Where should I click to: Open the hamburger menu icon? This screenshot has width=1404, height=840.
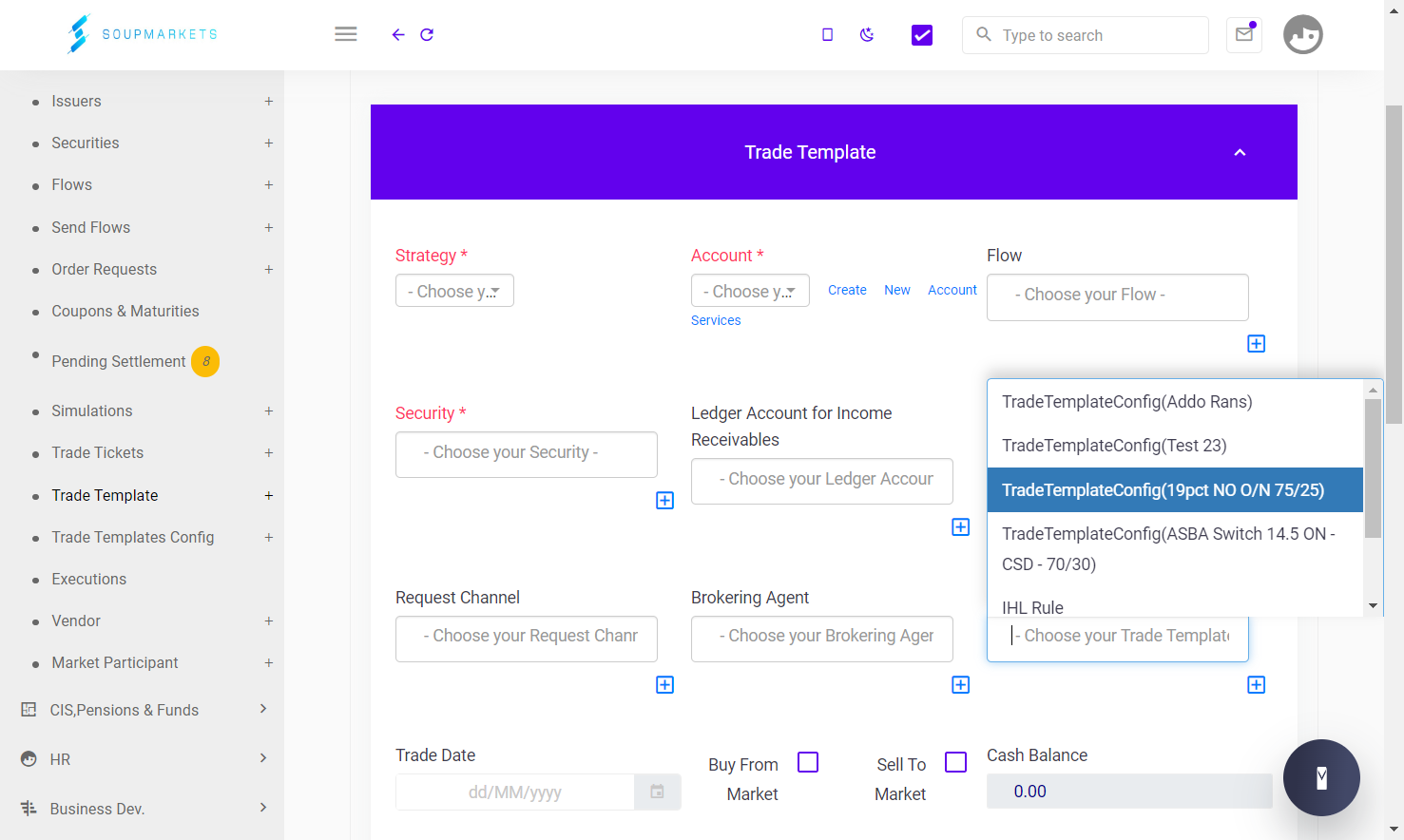(346, 34)
